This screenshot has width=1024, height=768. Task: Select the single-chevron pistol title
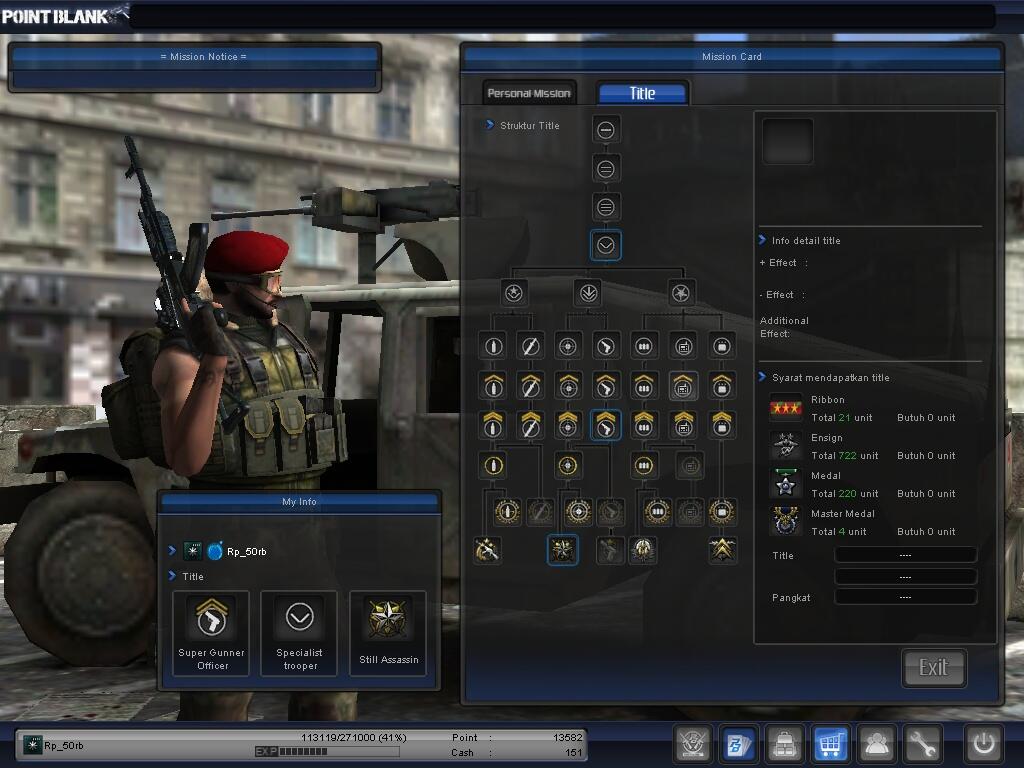(606, 386)
